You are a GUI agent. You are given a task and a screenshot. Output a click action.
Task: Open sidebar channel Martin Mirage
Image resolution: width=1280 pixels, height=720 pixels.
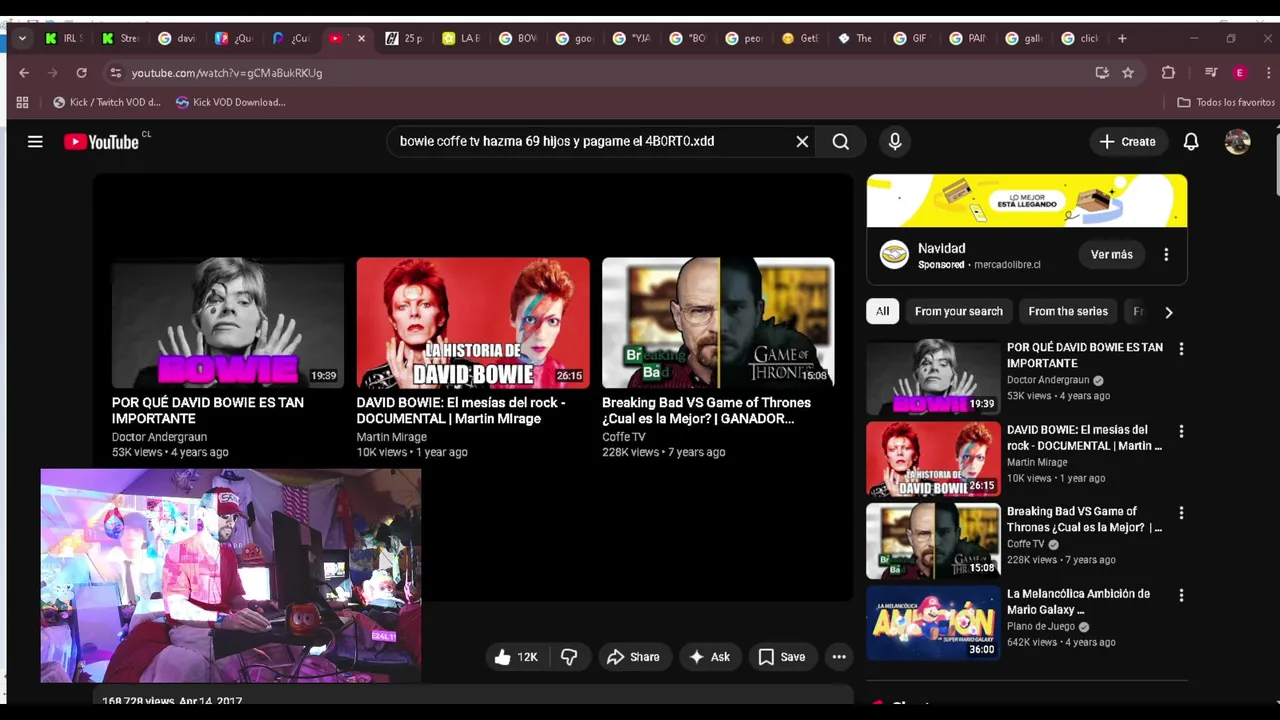tap(1037, 462)
